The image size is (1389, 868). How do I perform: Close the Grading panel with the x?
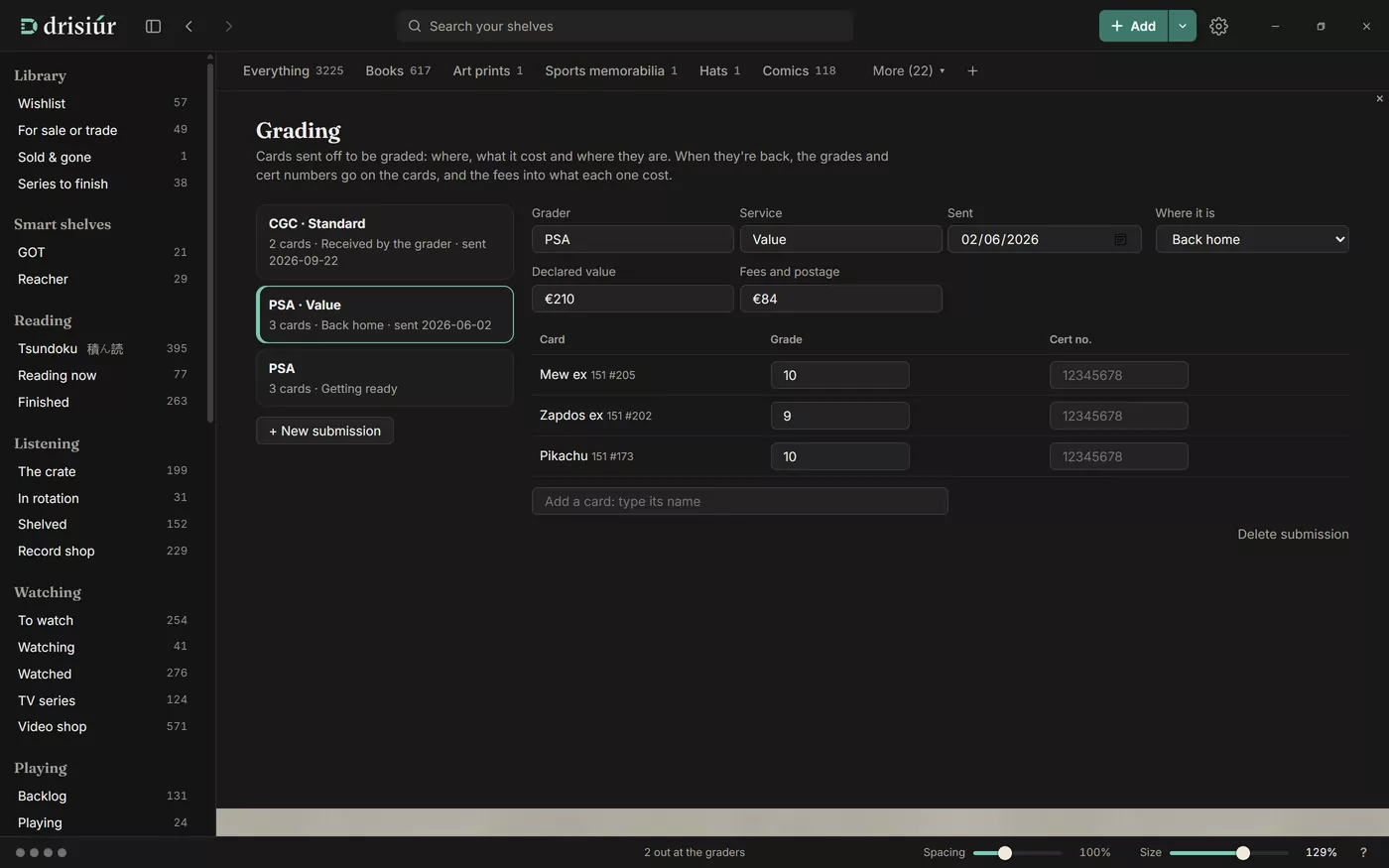point(1379,98)
